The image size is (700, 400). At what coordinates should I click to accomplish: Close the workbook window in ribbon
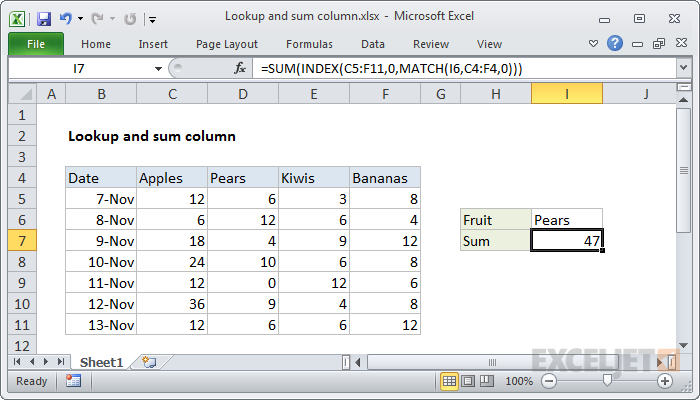pos(681,43)
